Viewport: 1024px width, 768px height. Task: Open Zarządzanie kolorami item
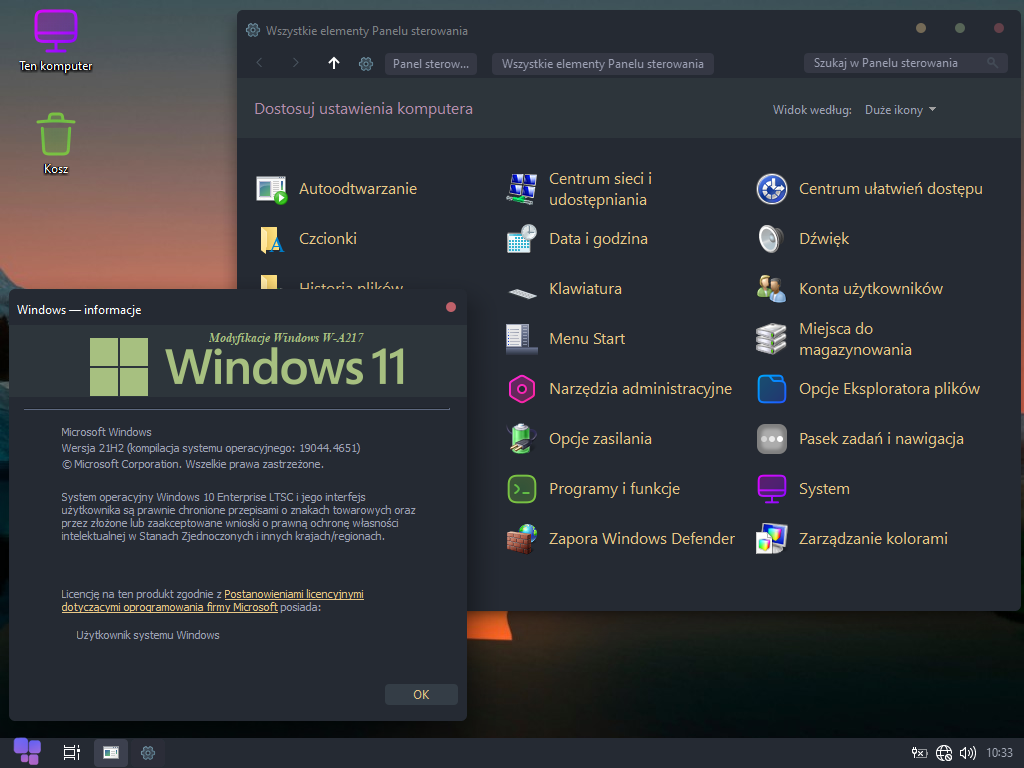pyautogui.click(x=771, y=539)
